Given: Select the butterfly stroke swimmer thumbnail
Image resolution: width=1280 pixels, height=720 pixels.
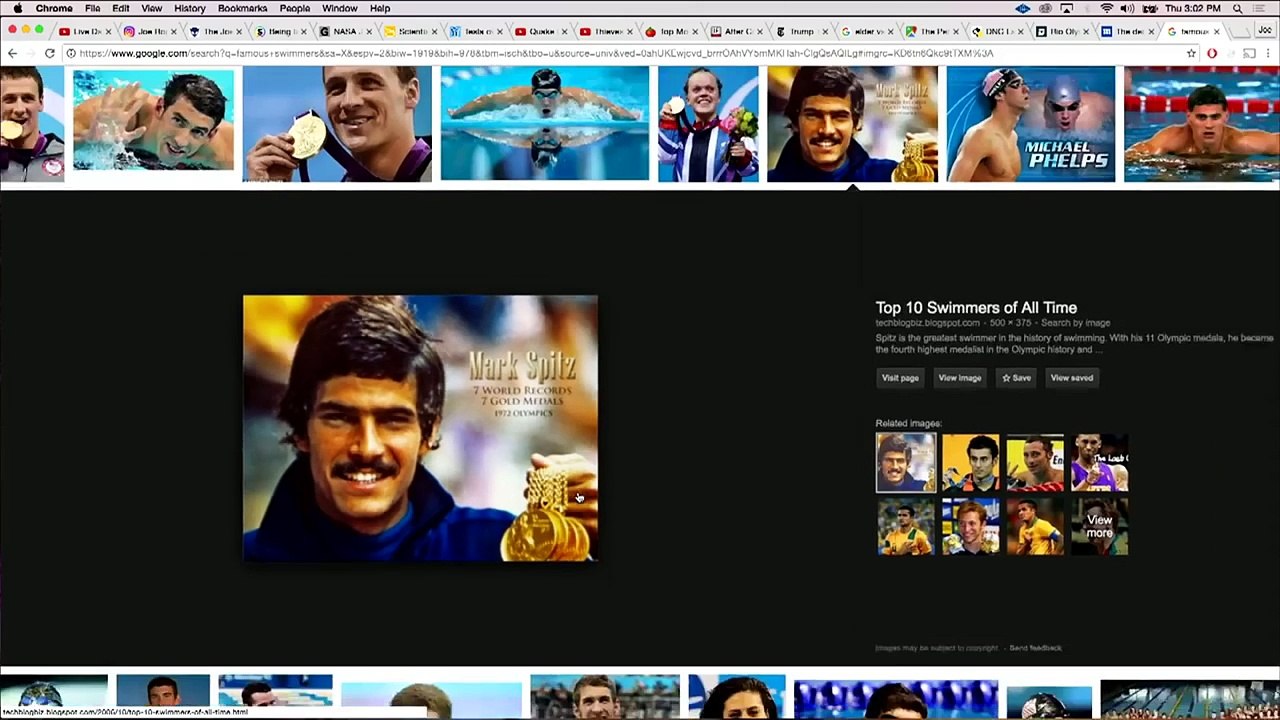Looking at the screenshot, I should click(x=544, y=124).
